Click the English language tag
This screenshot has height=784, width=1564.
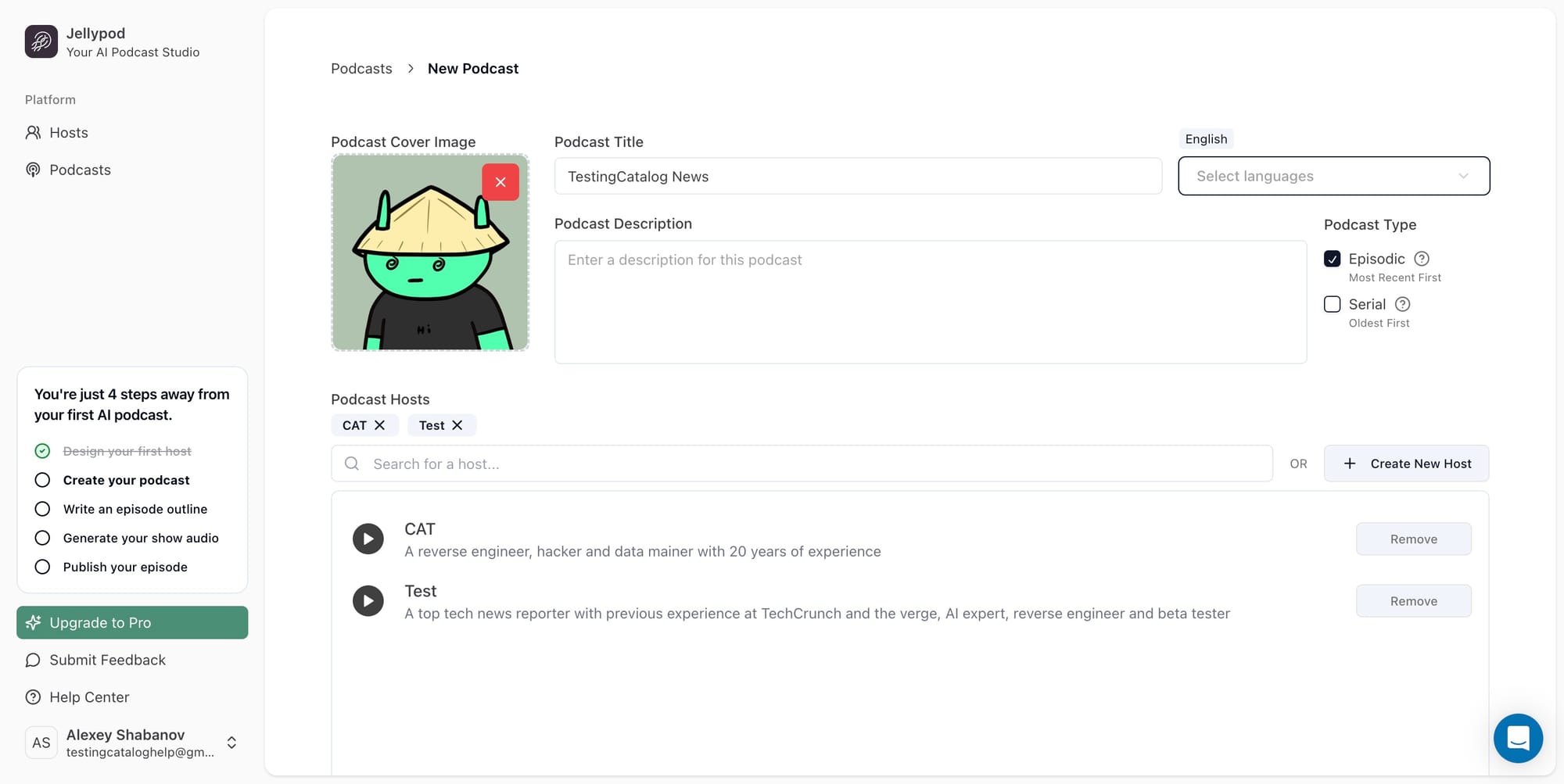point(1206,139)
